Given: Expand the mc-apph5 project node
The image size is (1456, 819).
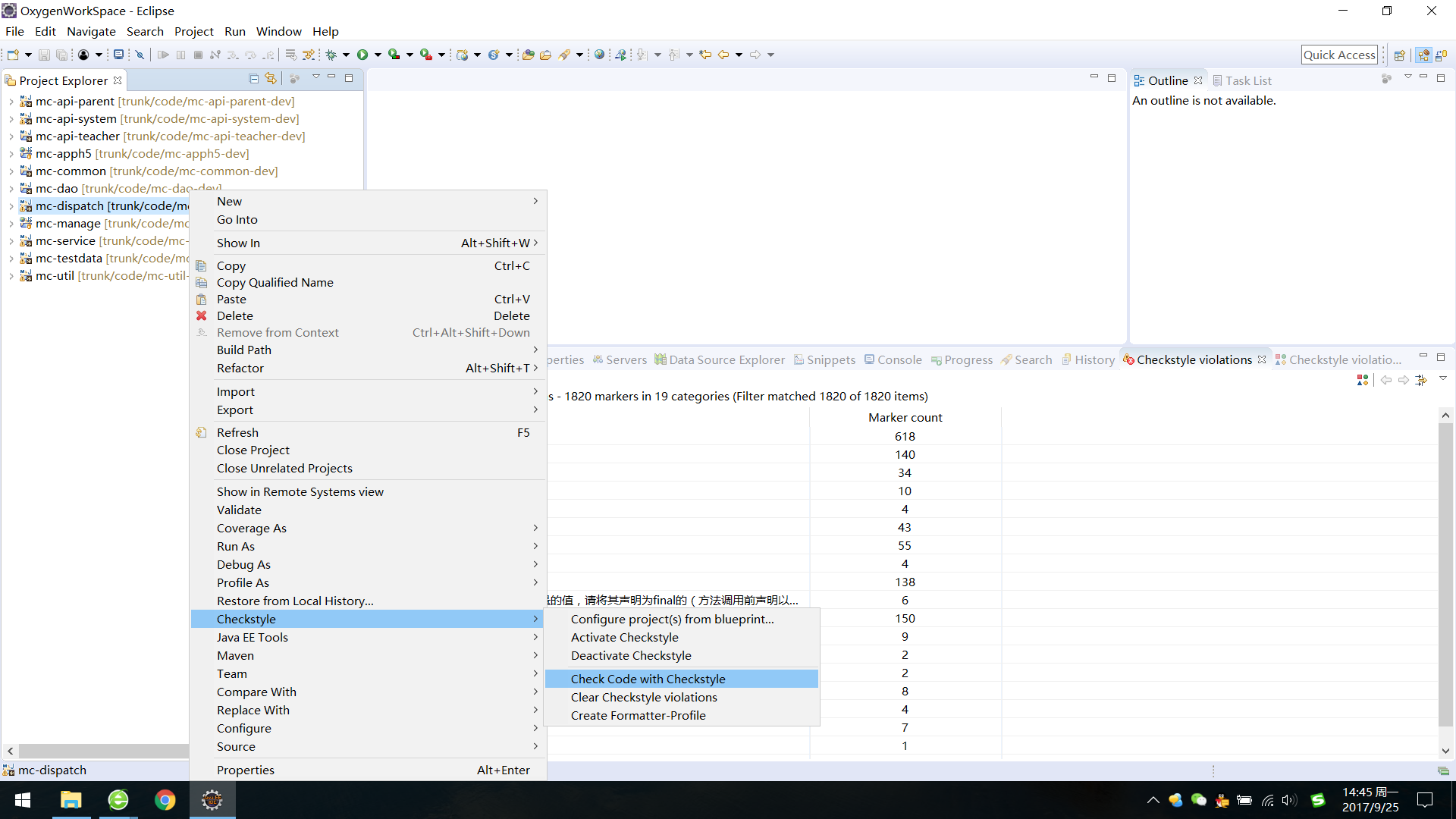Looking at the screenshot, I should pyautogui.click(x=11, y=154).
